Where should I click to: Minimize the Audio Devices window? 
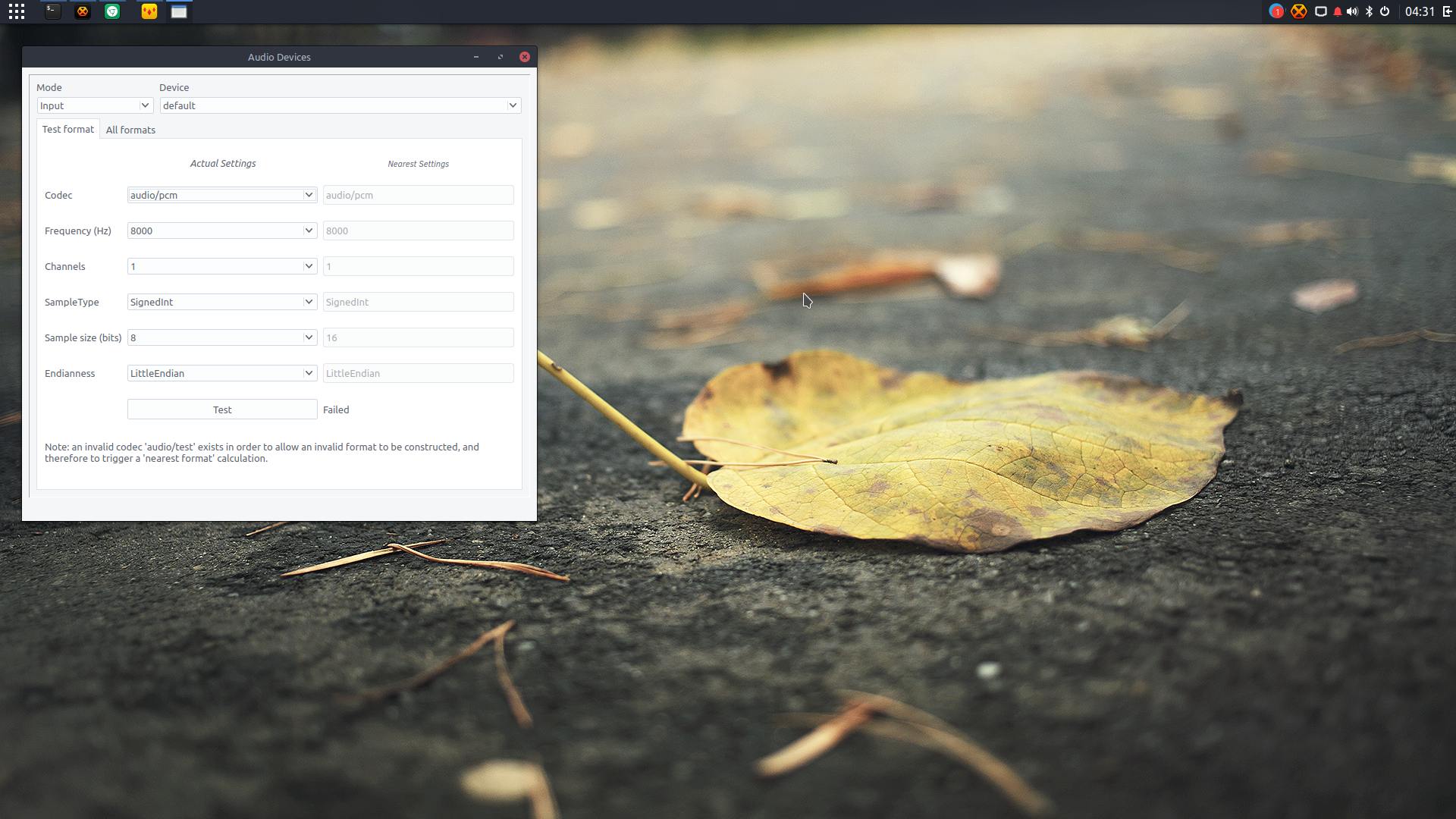tap(476, 57)
